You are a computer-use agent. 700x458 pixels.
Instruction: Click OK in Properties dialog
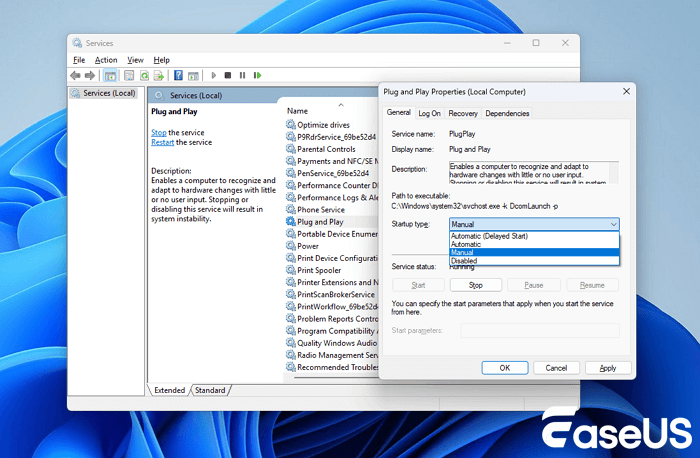pos(504,368)
